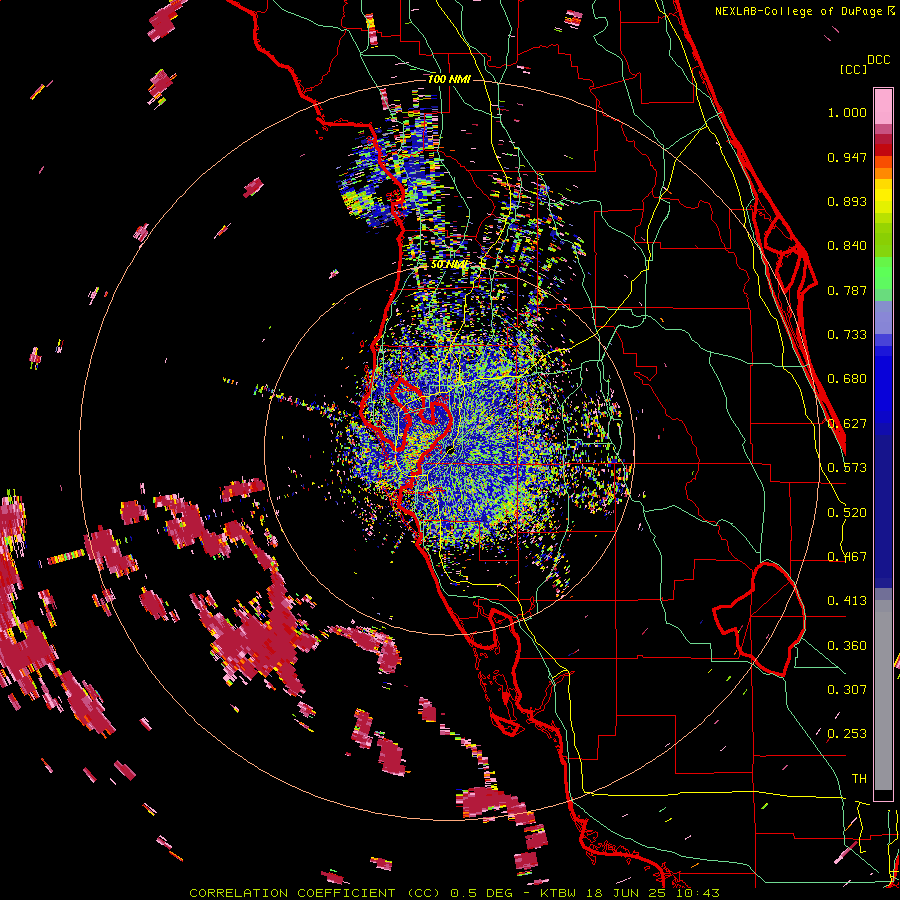Click the 0.947 value on the color scale
Screen dimensions: 900x900
[x=847, y=157]
